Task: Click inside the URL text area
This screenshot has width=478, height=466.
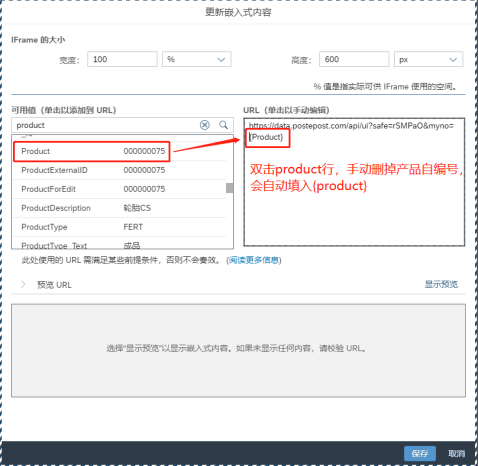Action: 354,182
